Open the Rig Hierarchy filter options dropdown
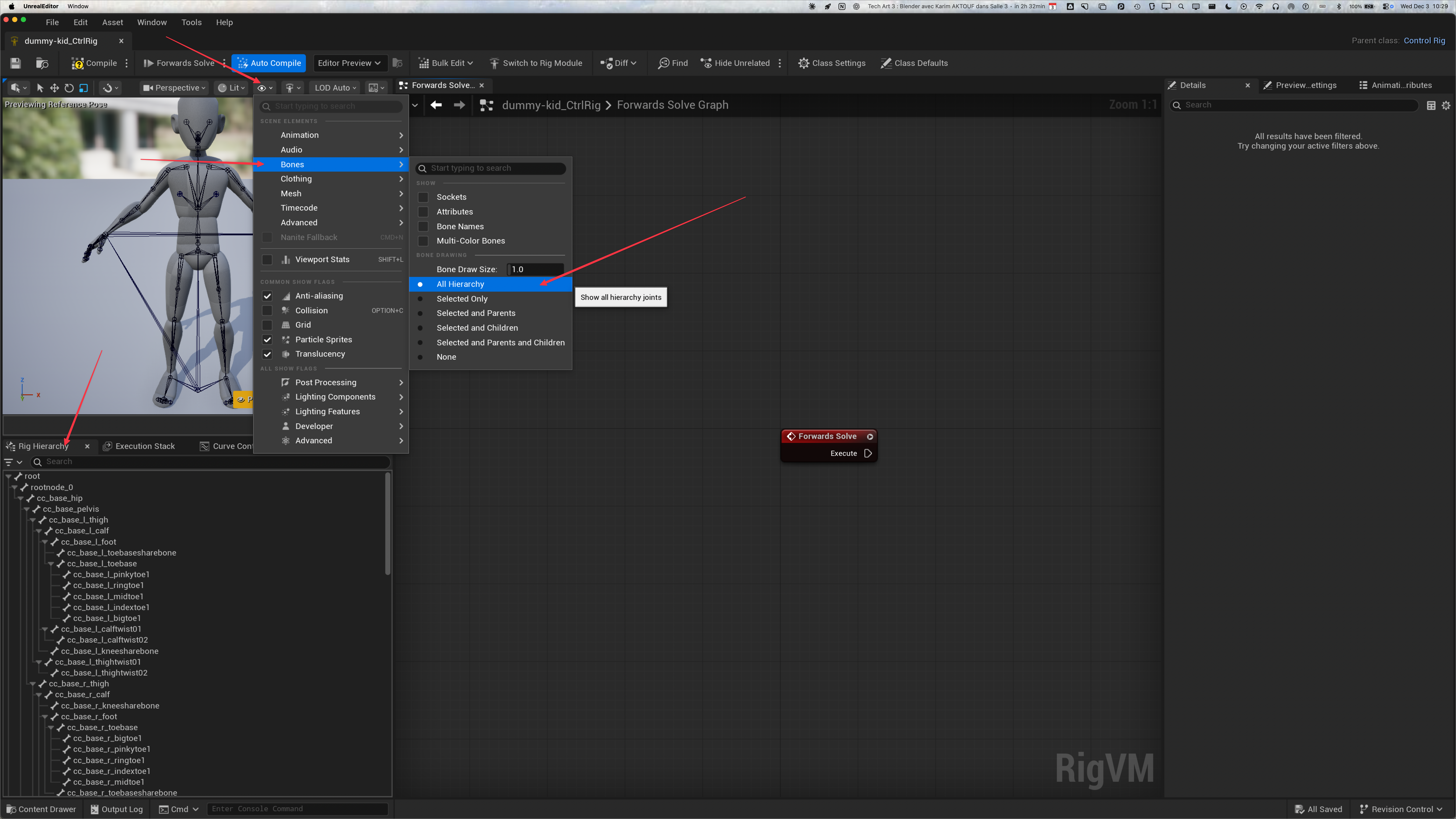 (14, 462)
